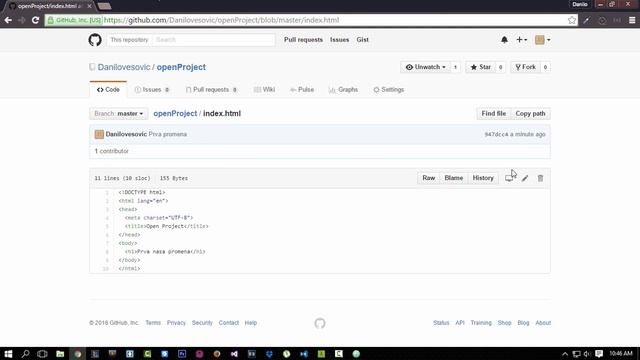Open the user avatar menu

coord(542,40)
